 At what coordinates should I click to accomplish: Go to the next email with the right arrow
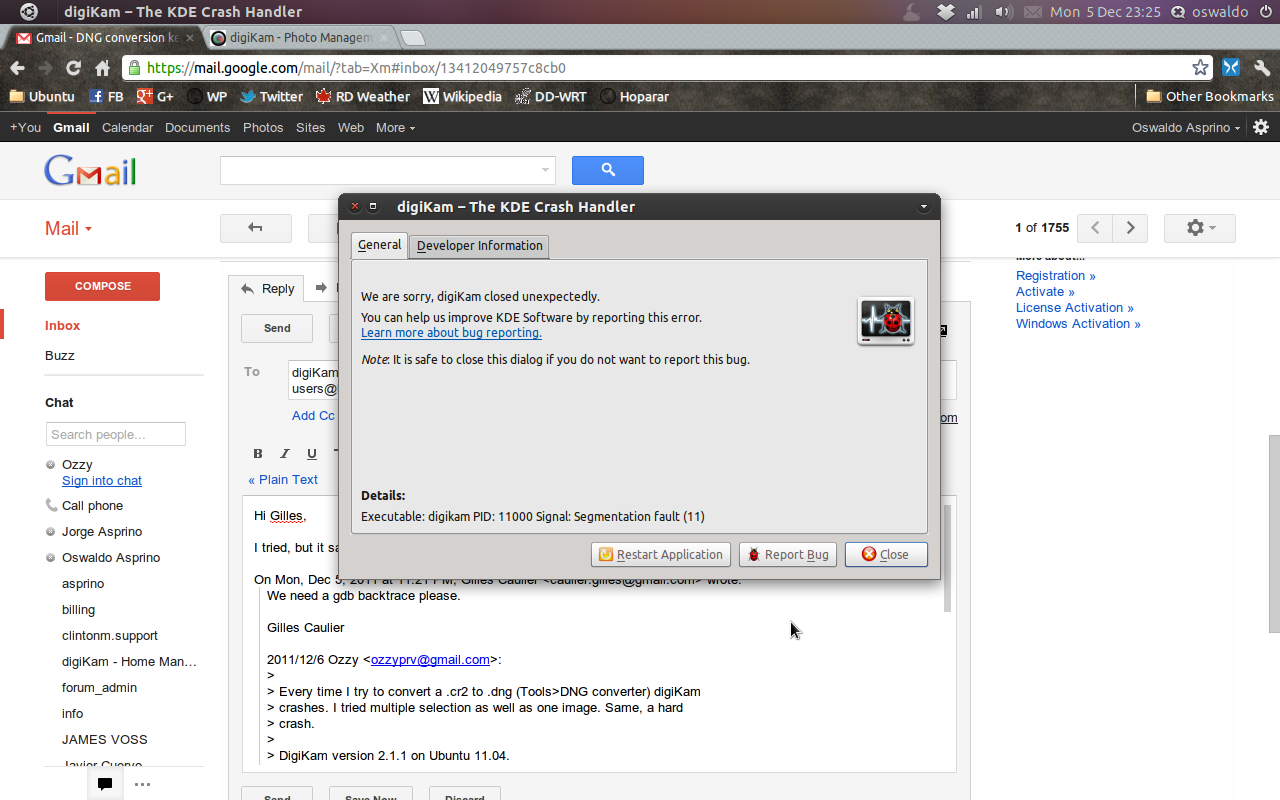click(x=1130, y=228)
